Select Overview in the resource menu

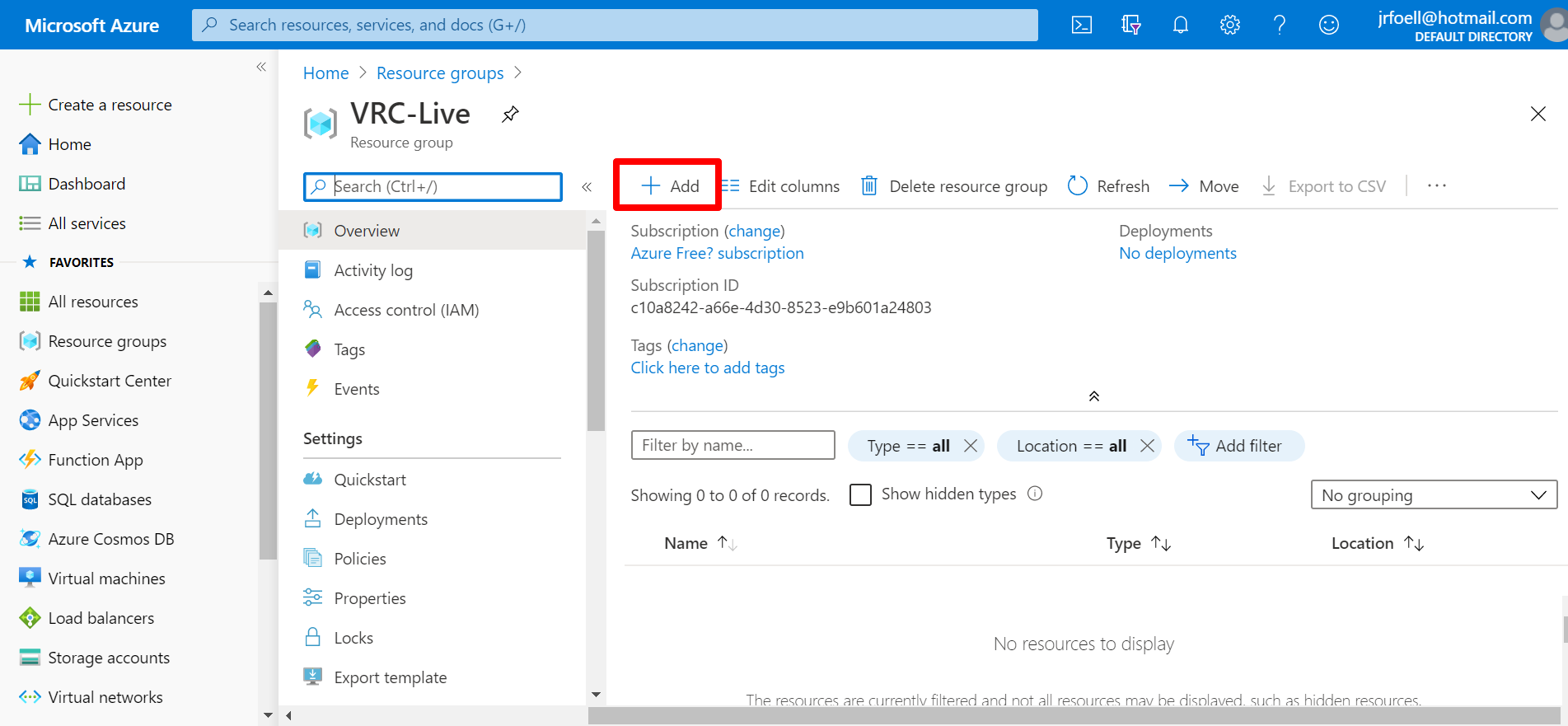pyautogui.click(x=433, y=231)
